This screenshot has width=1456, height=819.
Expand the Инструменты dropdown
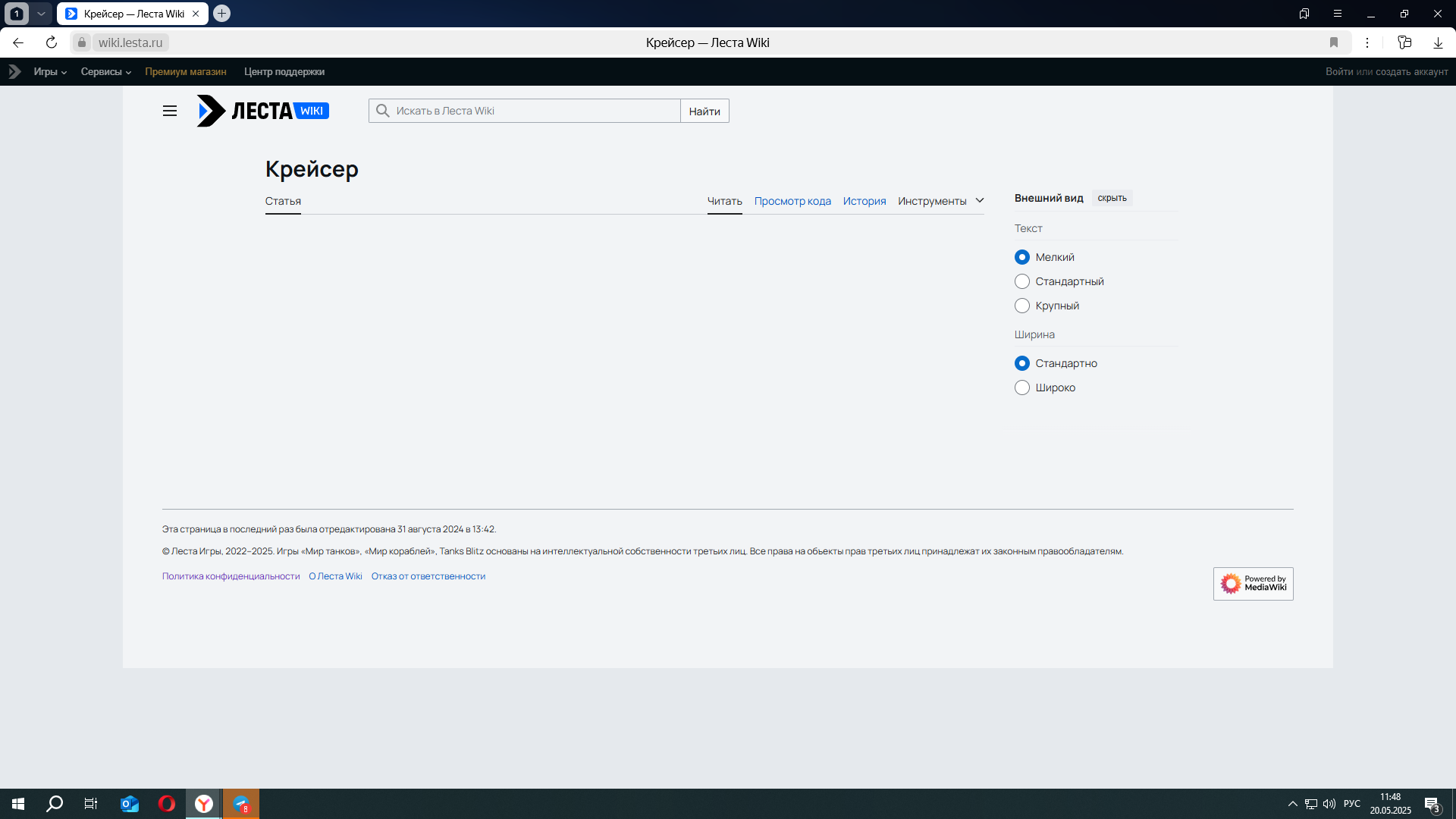[941, 201]
